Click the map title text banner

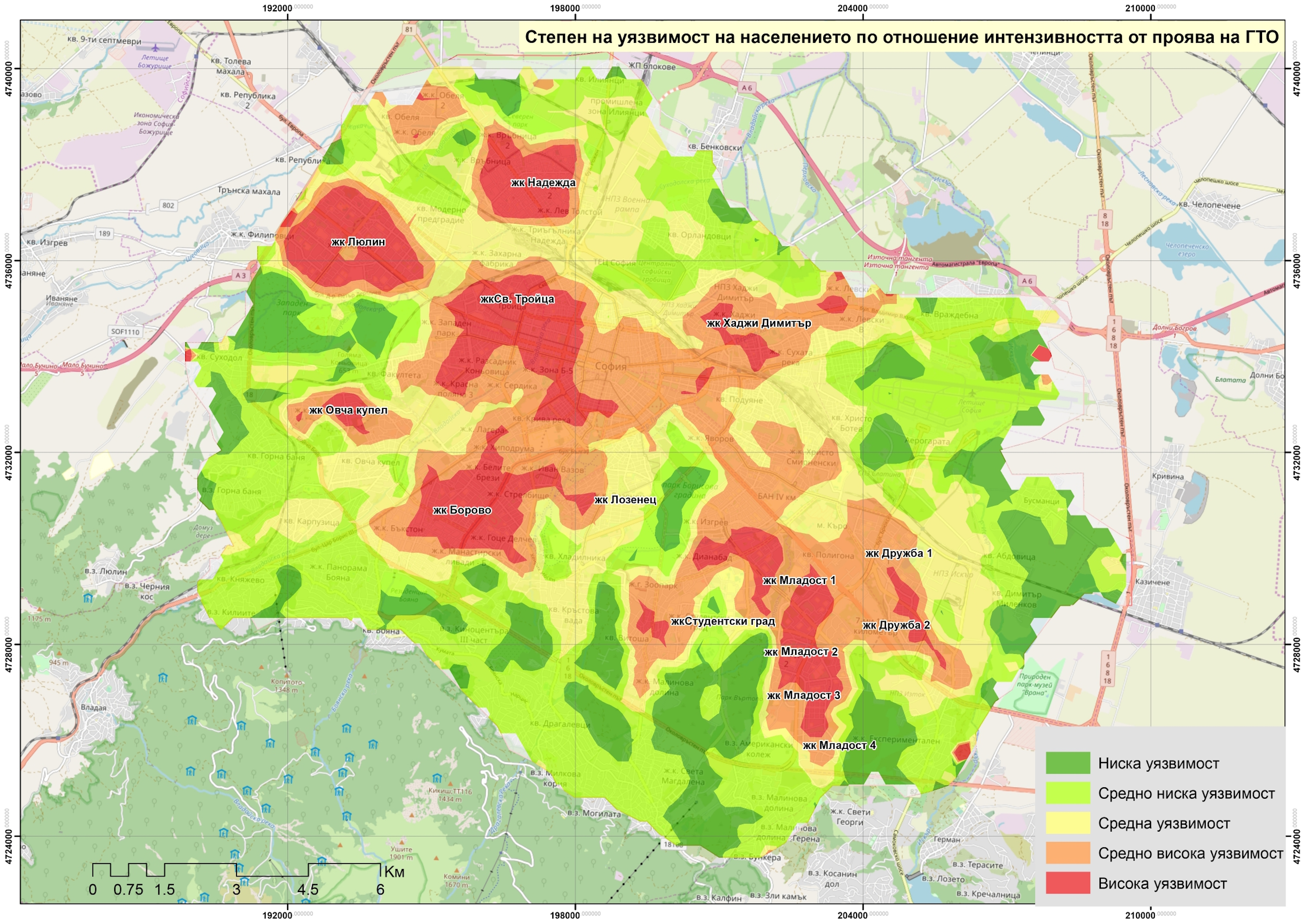901,37
